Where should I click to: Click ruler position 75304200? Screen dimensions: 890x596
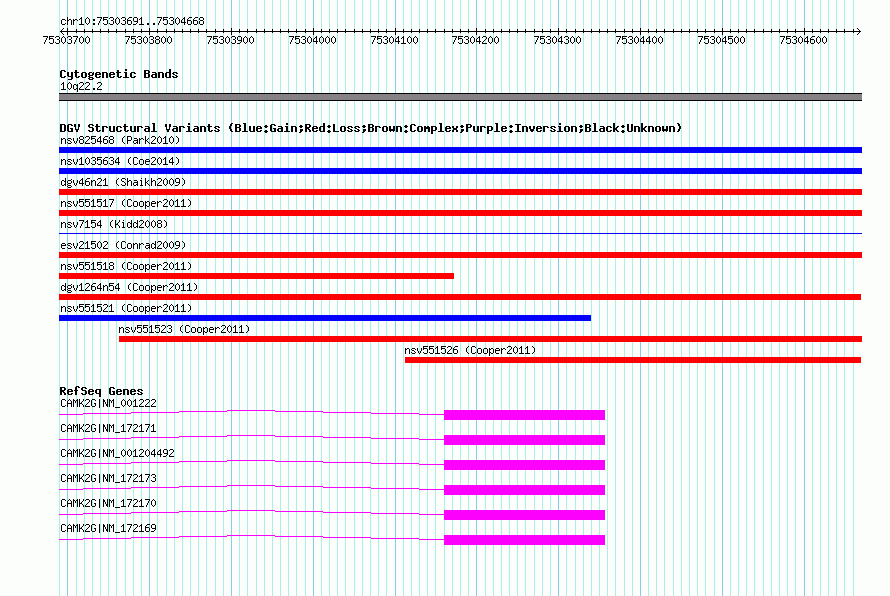476,40
